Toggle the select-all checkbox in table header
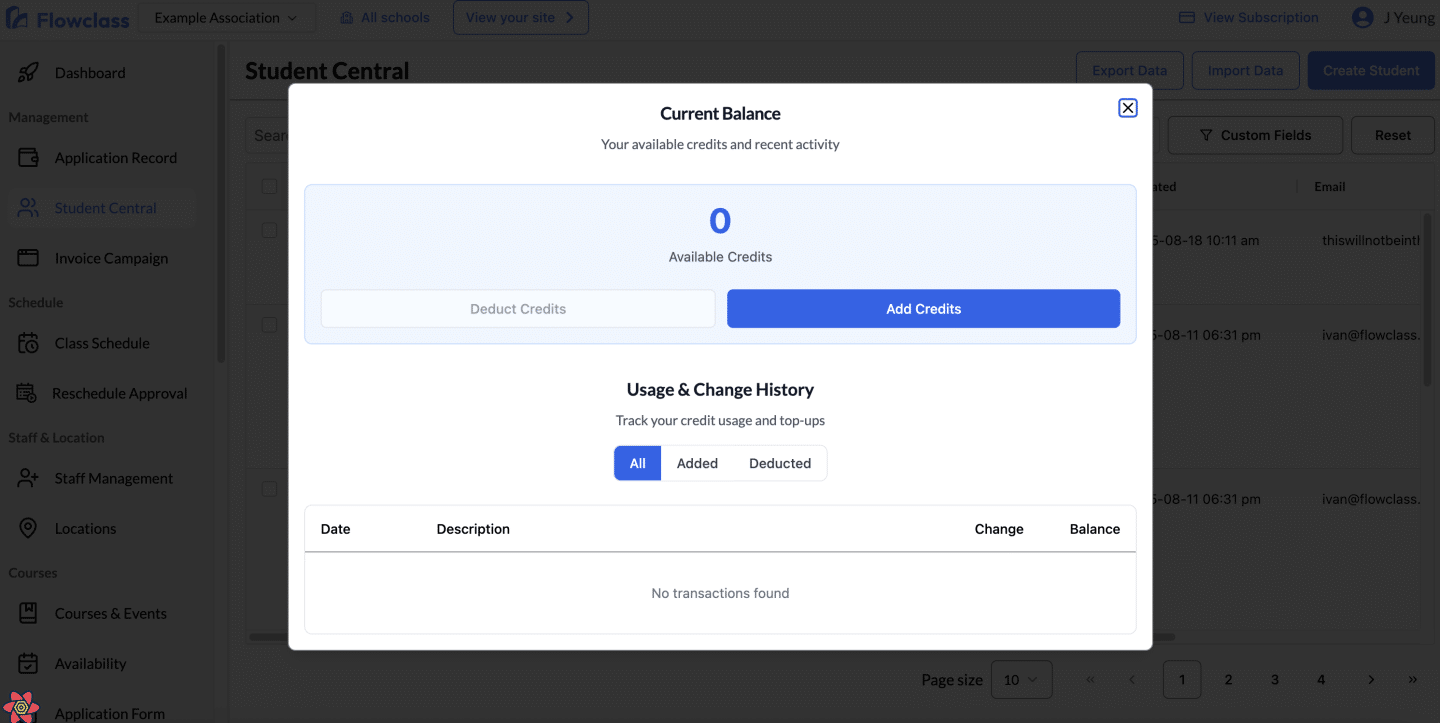 269,186
